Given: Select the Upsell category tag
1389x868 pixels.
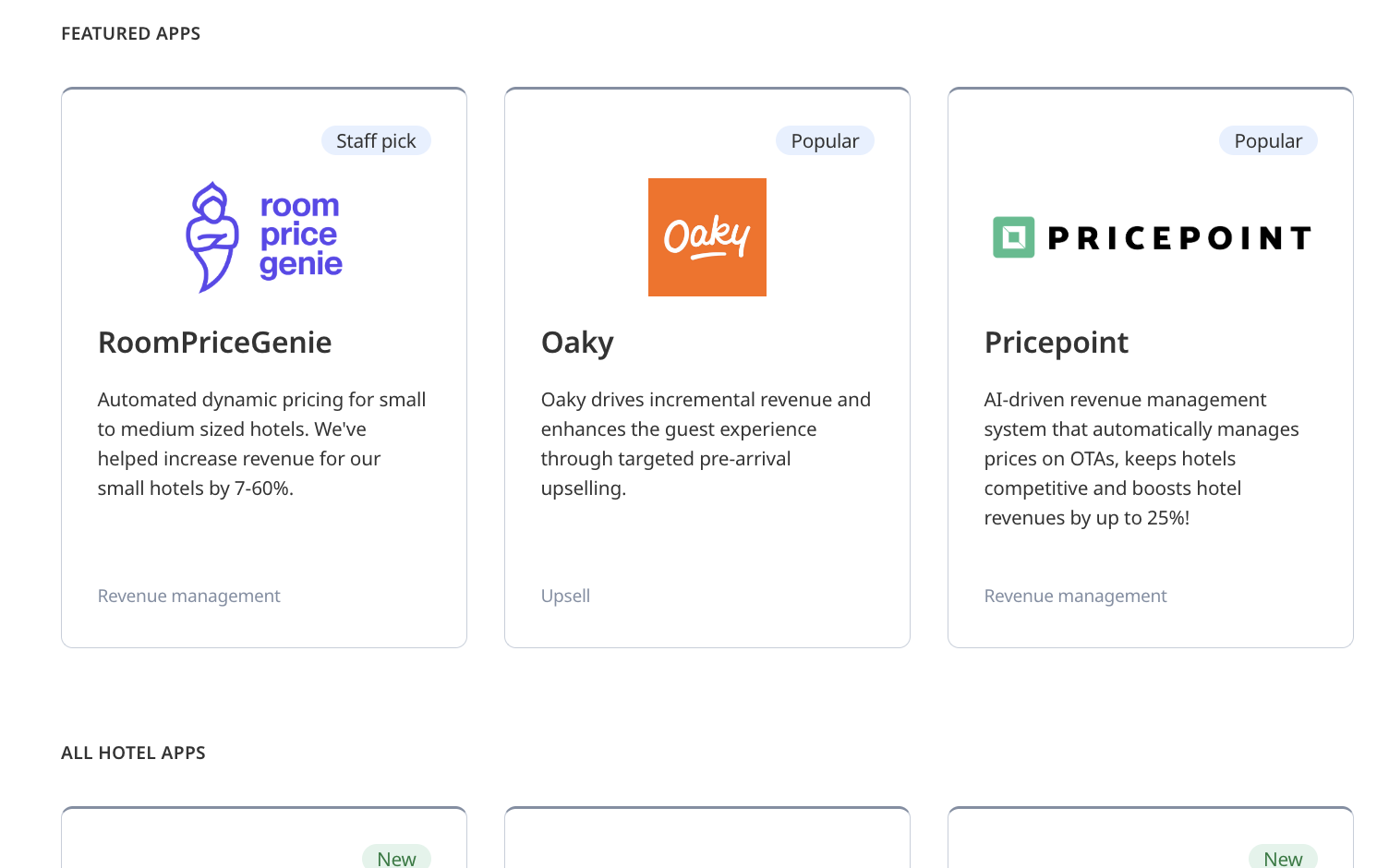Looking at the screenshot, I should pos(565,597).
